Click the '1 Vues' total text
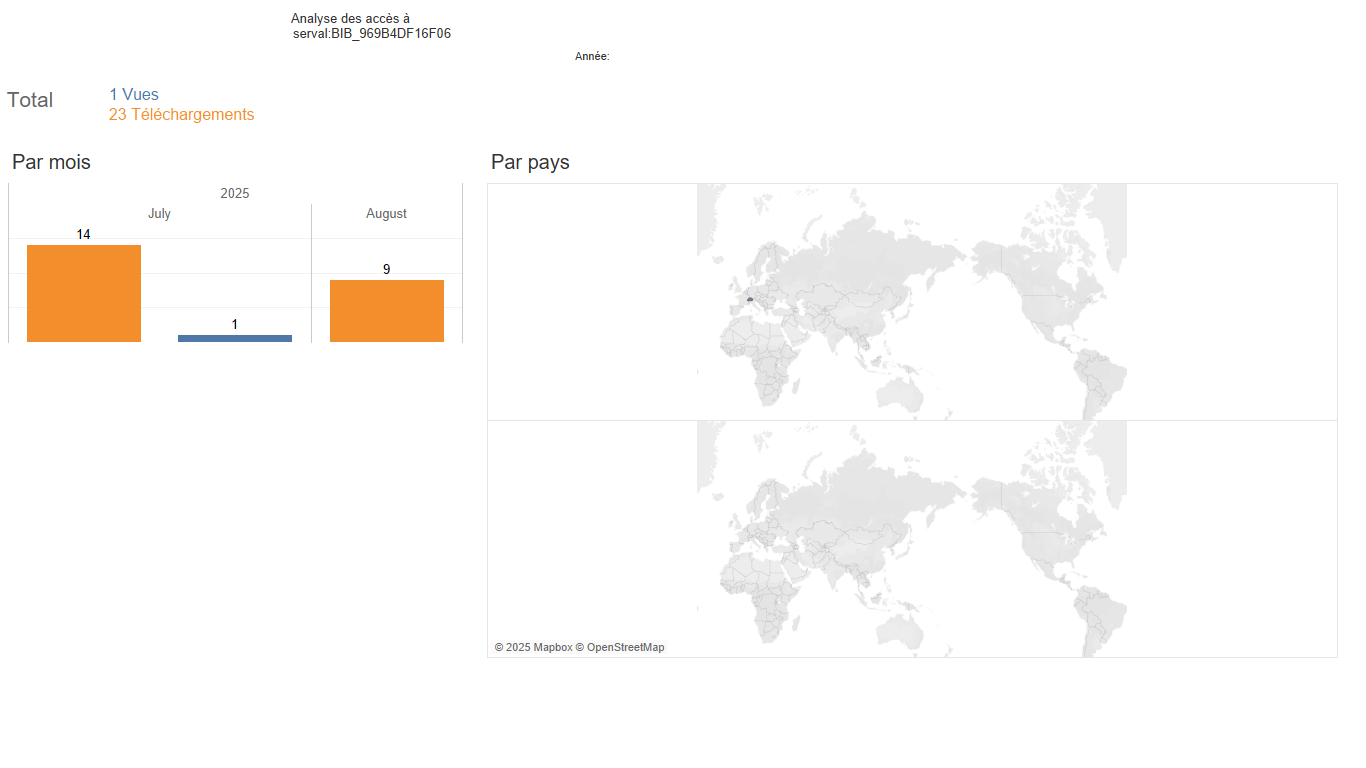 (134, 95)
